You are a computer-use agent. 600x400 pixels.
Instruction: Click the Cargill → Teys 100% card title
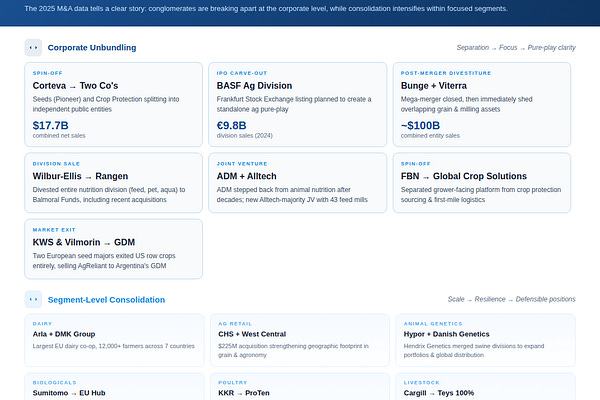click(439, 393)
